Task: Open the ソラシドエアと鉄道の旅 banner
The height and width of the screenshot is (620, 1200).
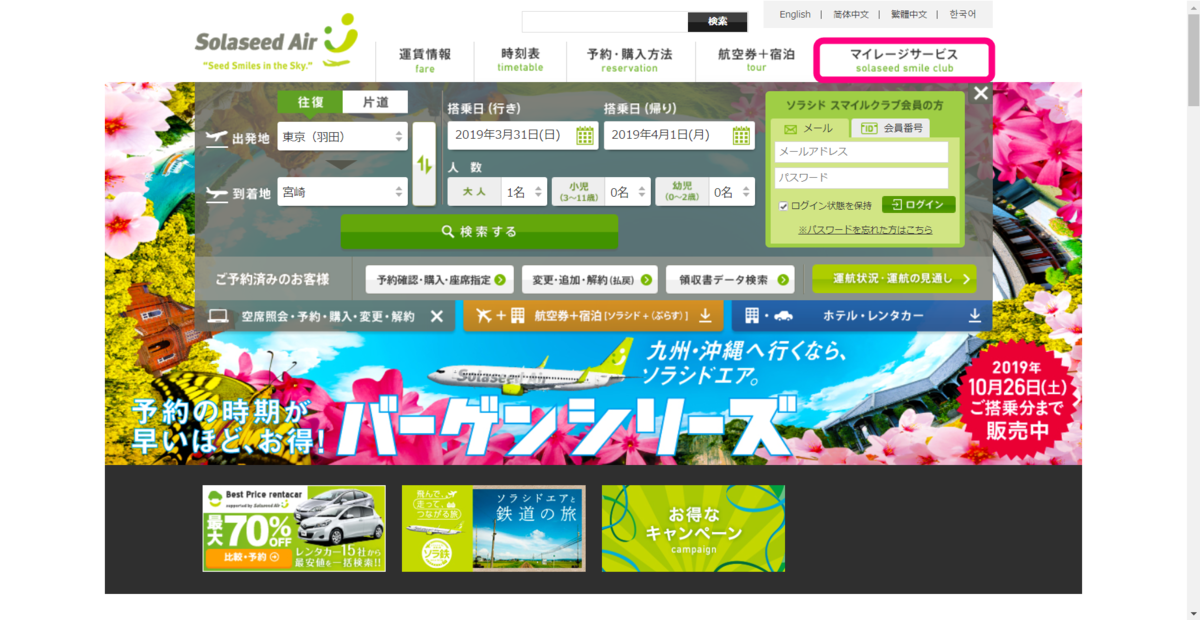Action: (x=493, y=528)
